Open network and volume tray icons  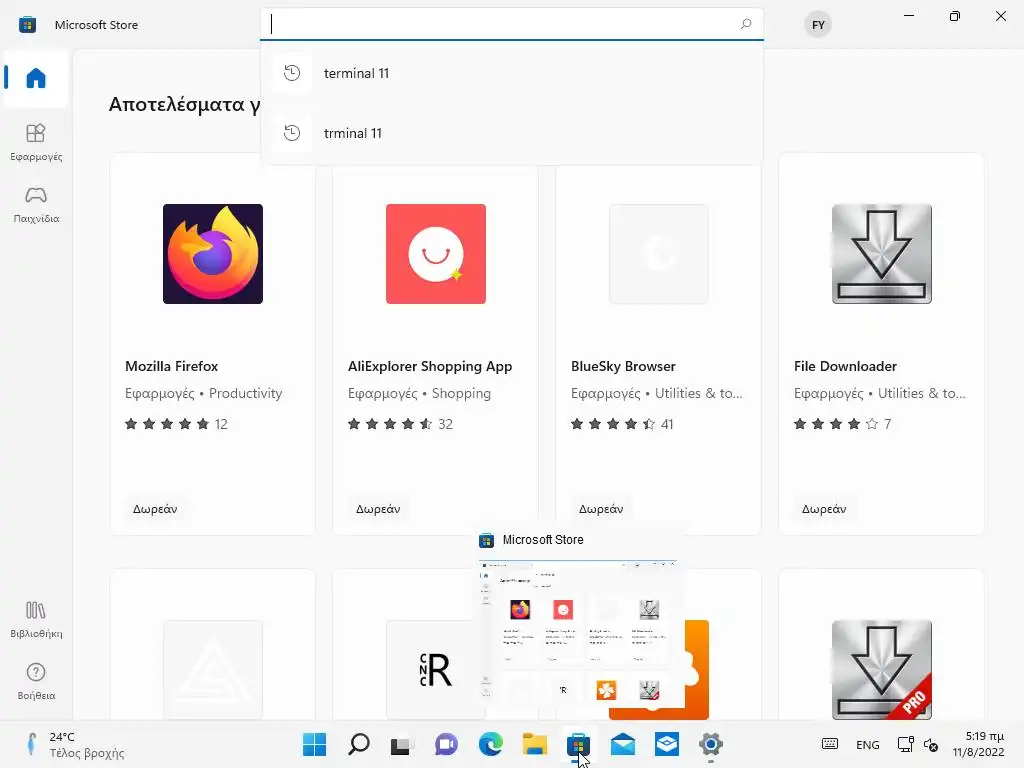pos(918,744)
